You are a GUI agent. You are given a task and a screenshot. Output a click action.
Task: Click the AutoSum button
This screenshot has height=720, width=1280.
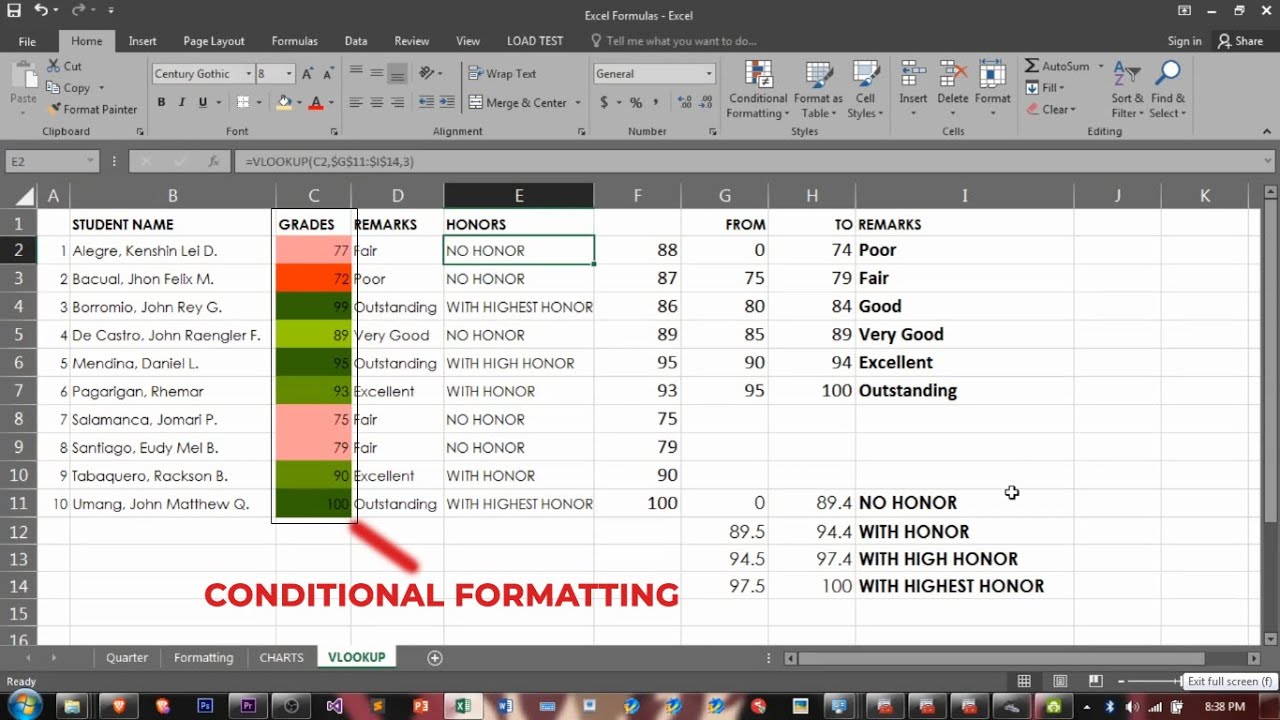1058,66
